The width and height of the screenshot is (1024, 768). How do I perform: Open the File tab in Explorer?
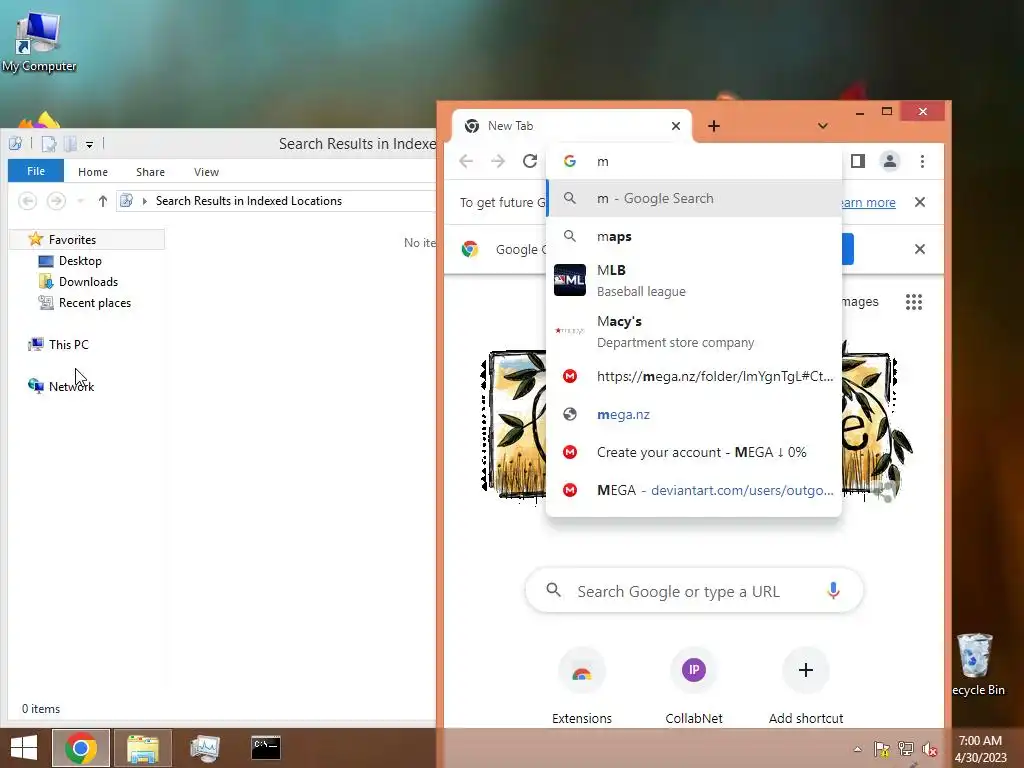coord(36,171)
